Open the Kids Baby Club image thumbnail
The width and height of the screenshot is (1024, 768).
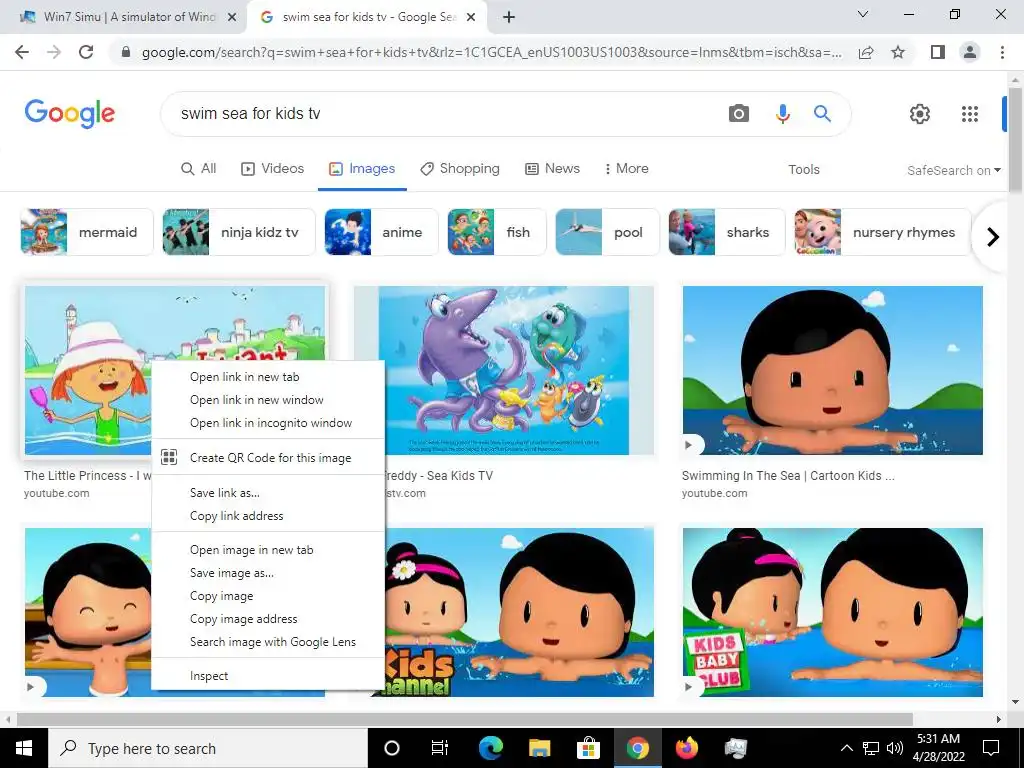[833, 613]
